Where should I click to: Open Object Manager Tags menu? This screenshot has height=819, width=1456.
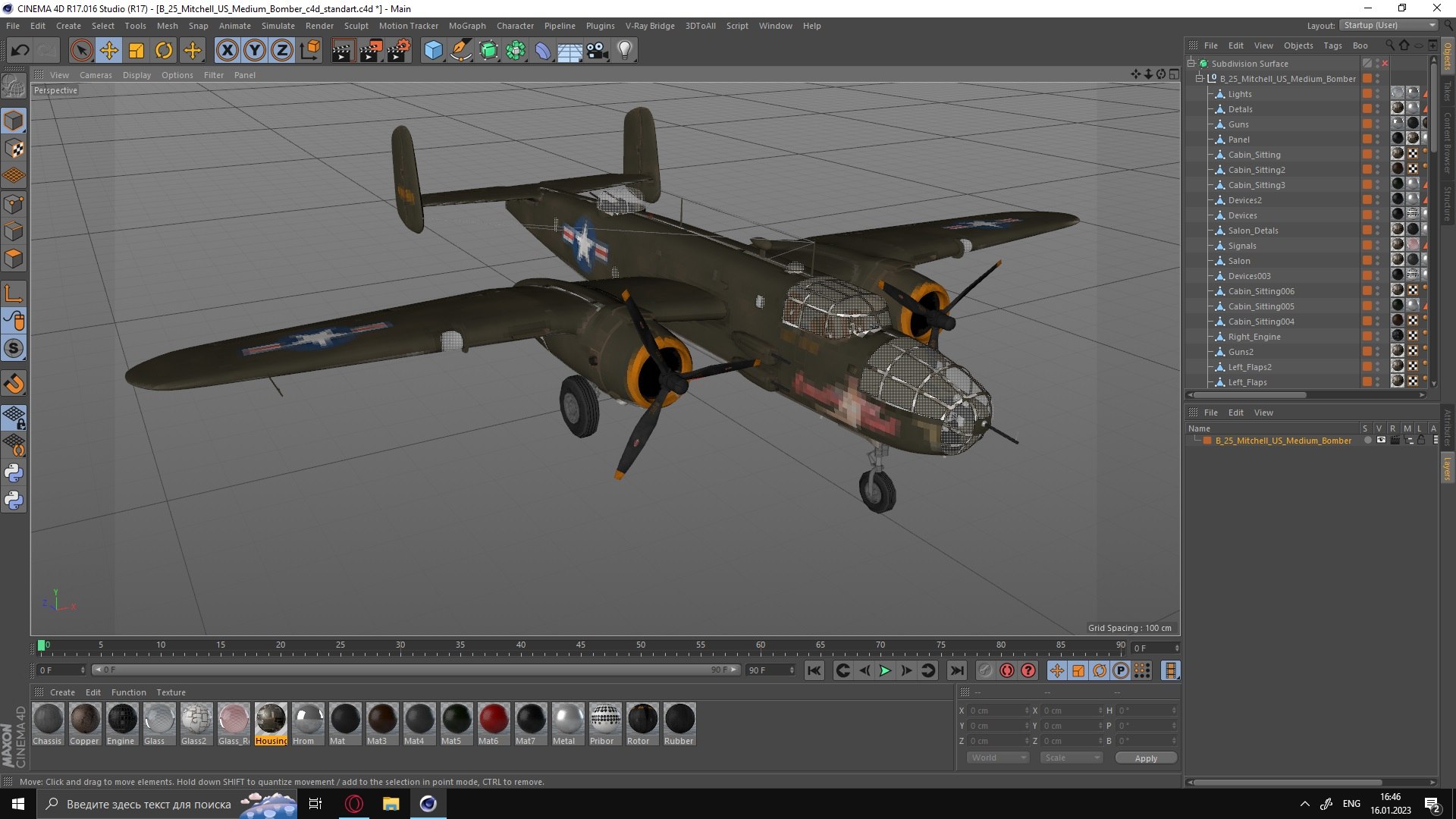[1332, 45]
